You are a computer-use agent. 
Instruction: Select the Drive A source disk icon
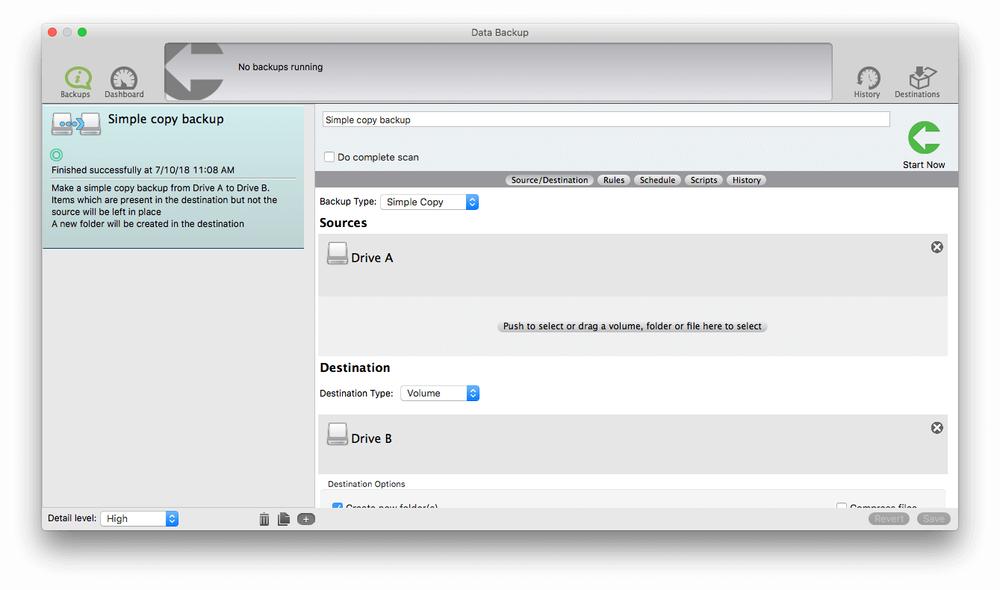tap(337, 255)
